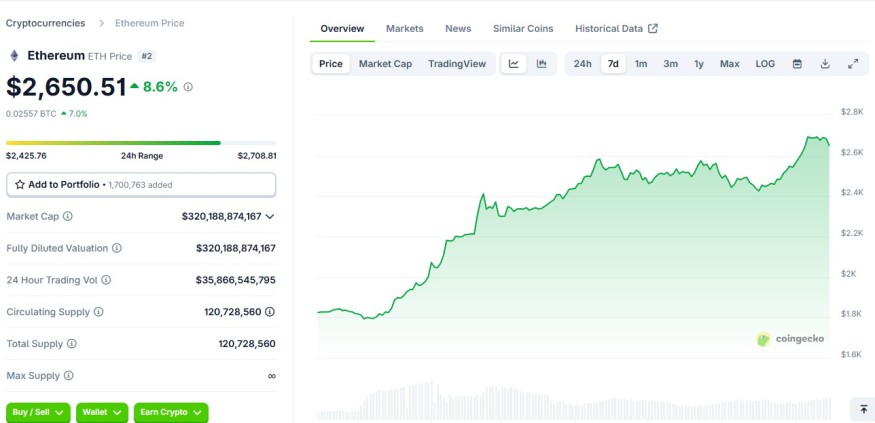Click Market Cap info icon
Screen dimensions: 875x423
point(68,216)
